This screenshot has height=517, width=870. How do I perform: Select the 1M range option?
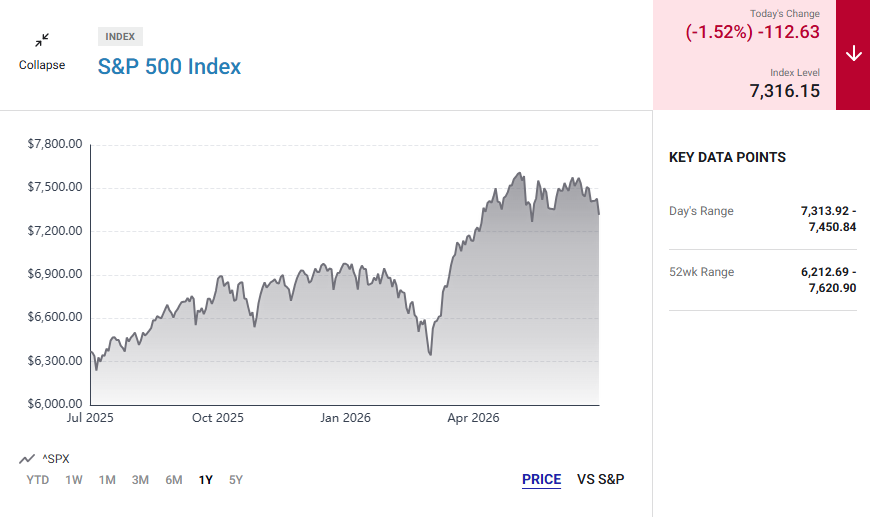pos(107,480)
